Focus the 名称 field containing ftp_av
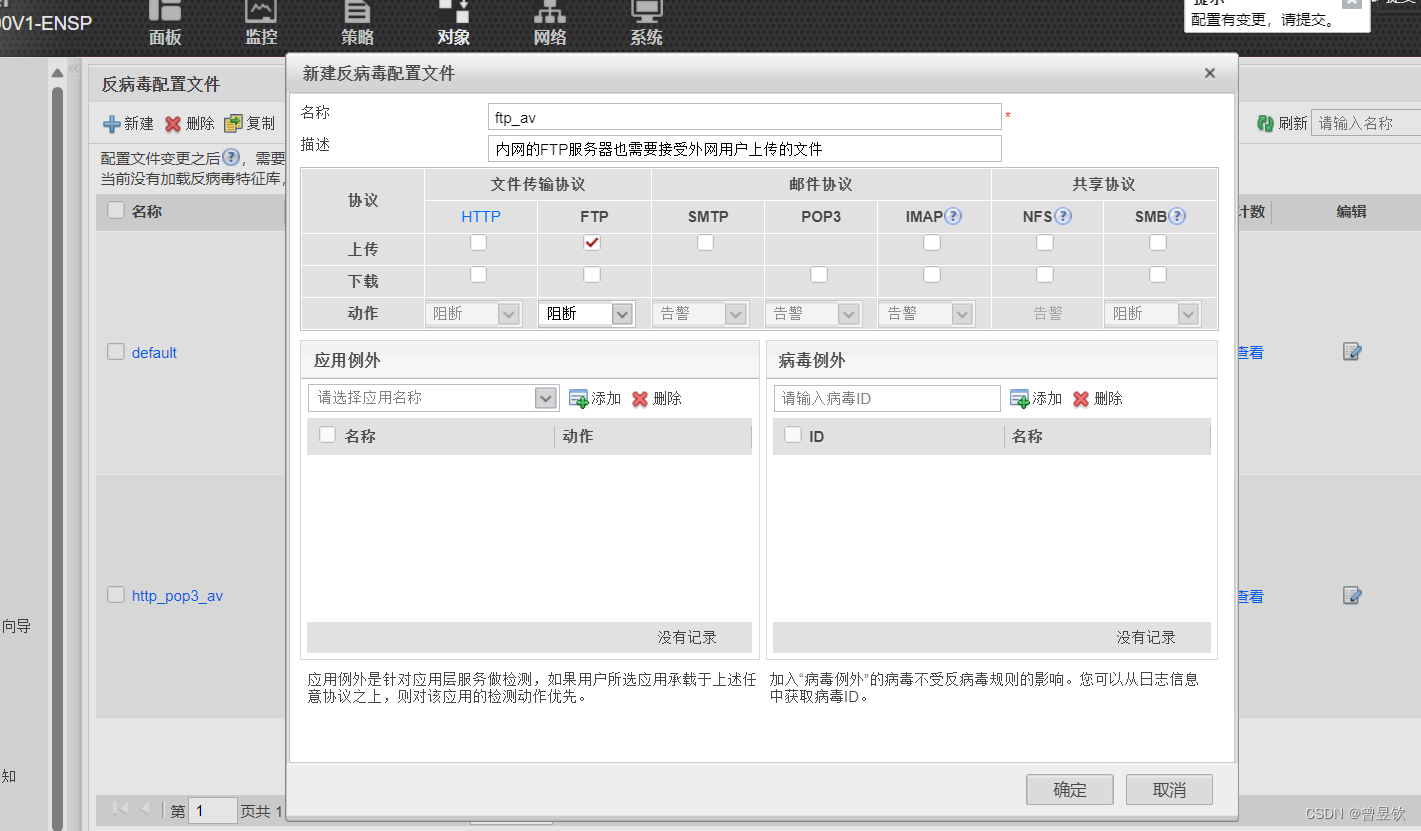1421x831 pixels. (x=745, y=117)
